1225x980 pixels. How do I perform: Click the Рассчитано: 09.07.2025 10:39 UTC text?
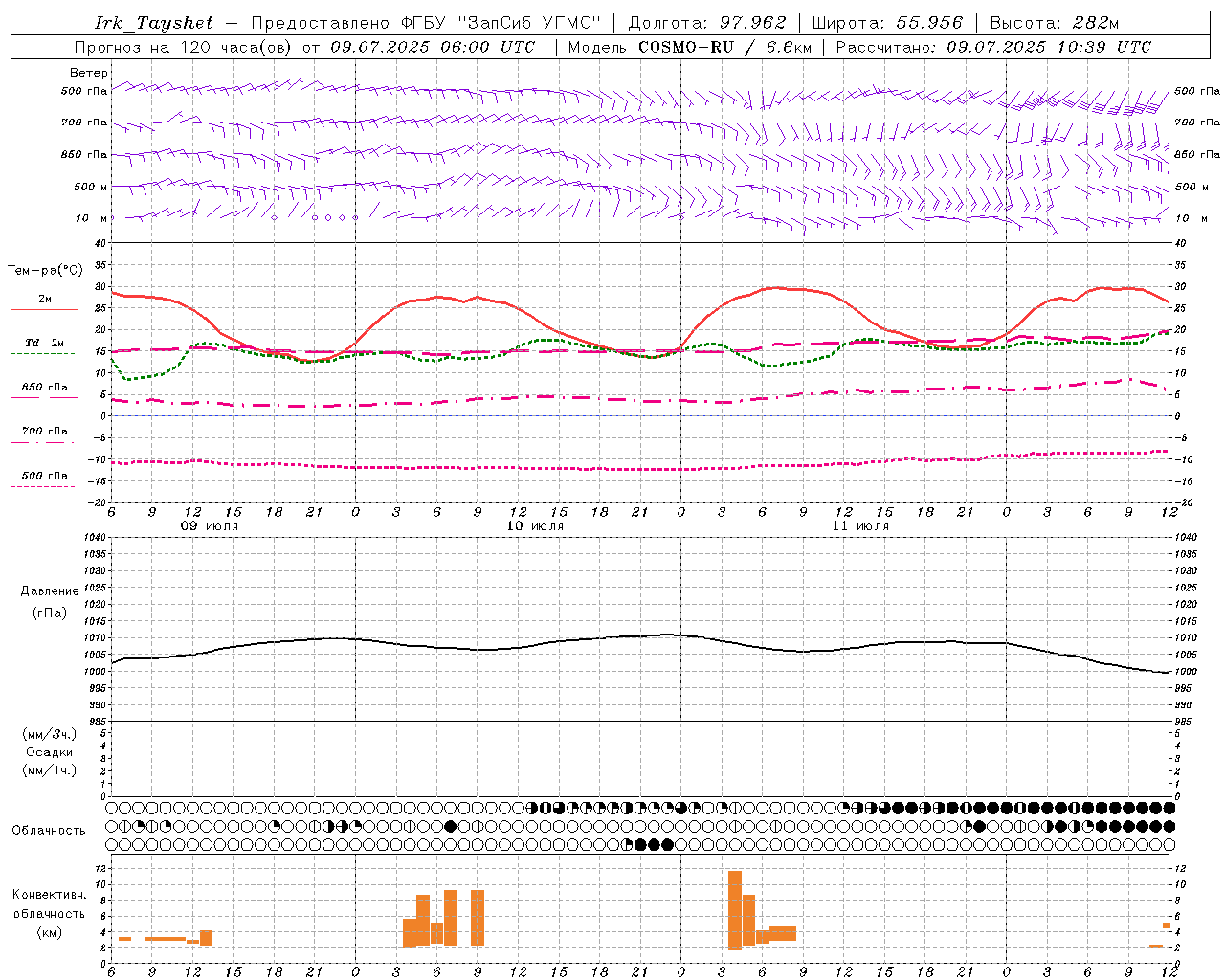coord(993,47)
